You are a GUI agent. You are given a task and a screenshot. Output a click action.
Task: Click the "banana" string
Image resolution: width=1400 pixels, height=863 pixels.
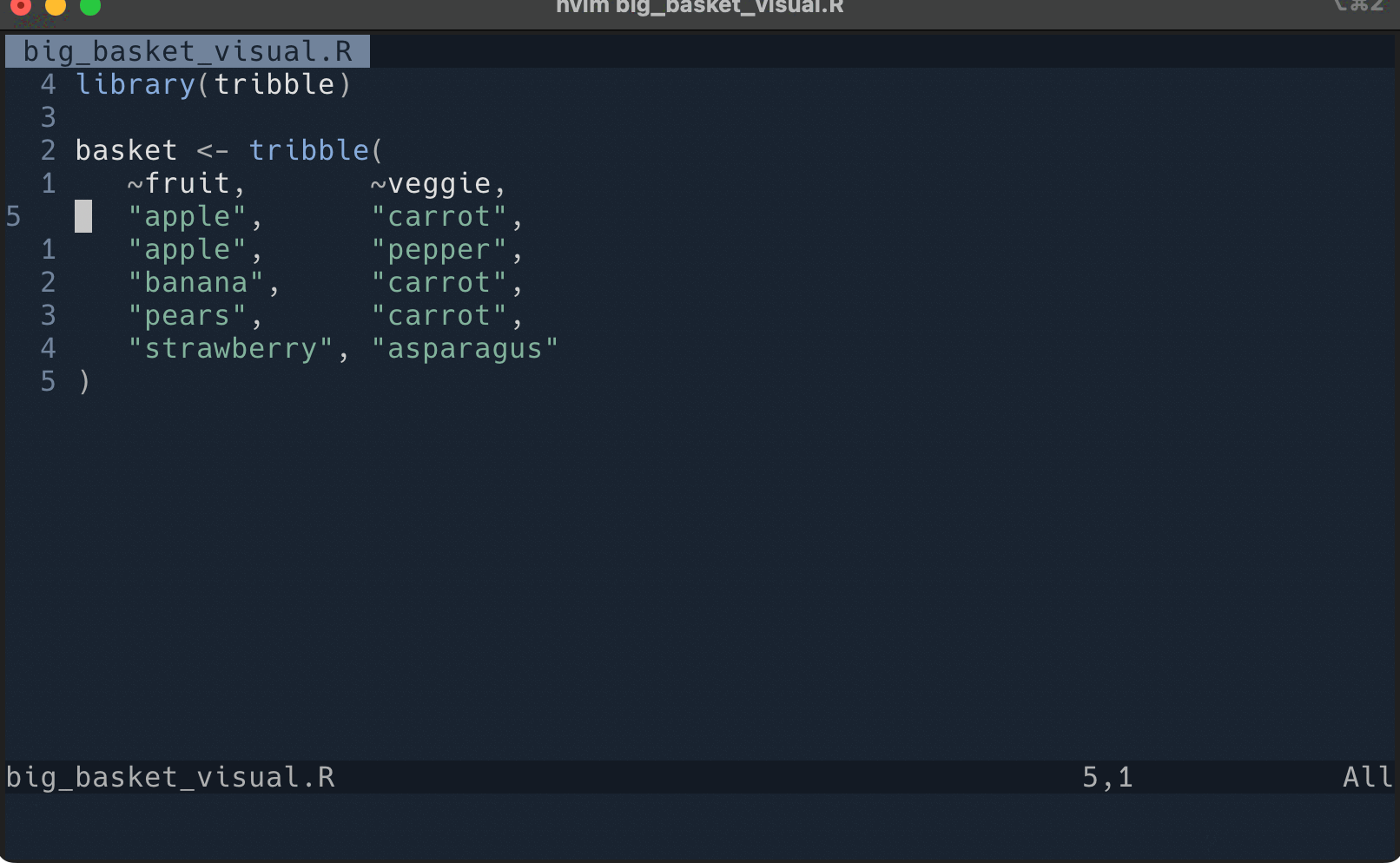coord(195,283)
